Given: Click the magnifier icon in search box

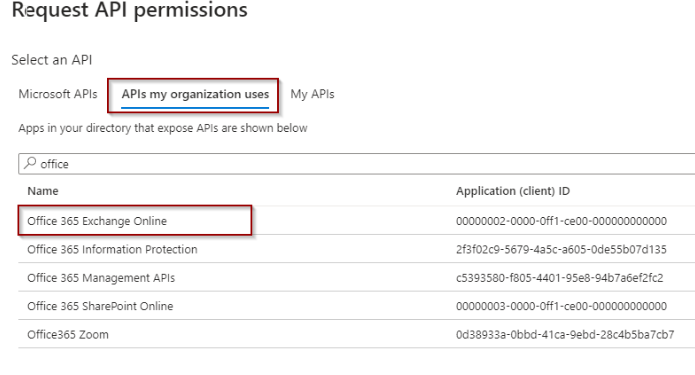Looking at the screenshot, I should click(30, 163).
